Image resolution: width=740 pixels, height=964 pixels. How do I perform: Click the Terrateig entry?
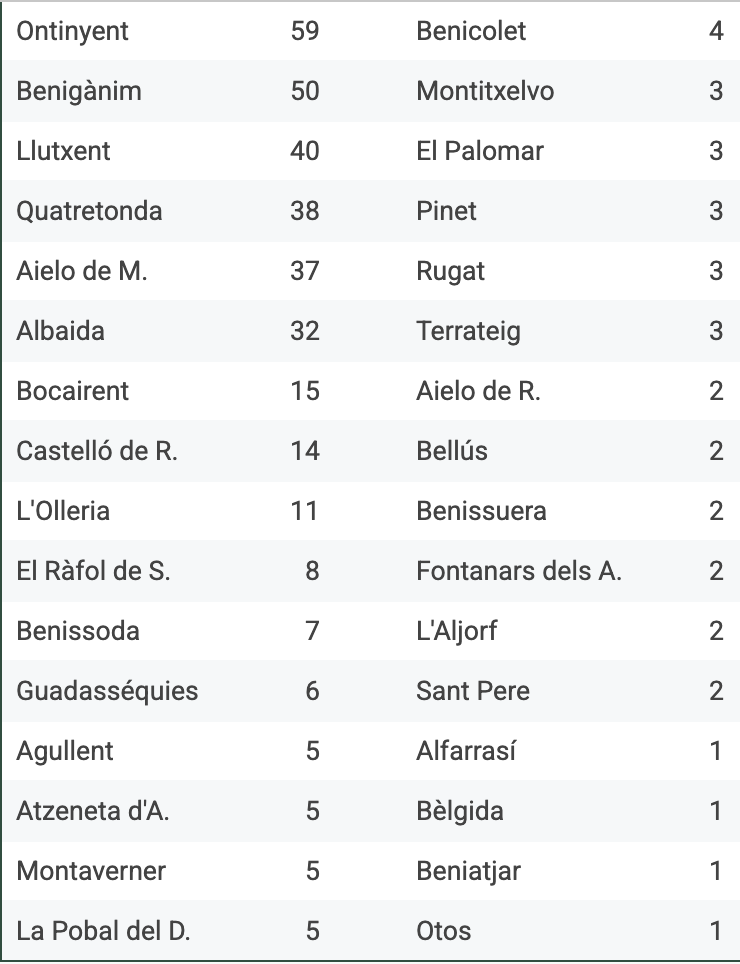pyautogui.click(x=468, y=331)
